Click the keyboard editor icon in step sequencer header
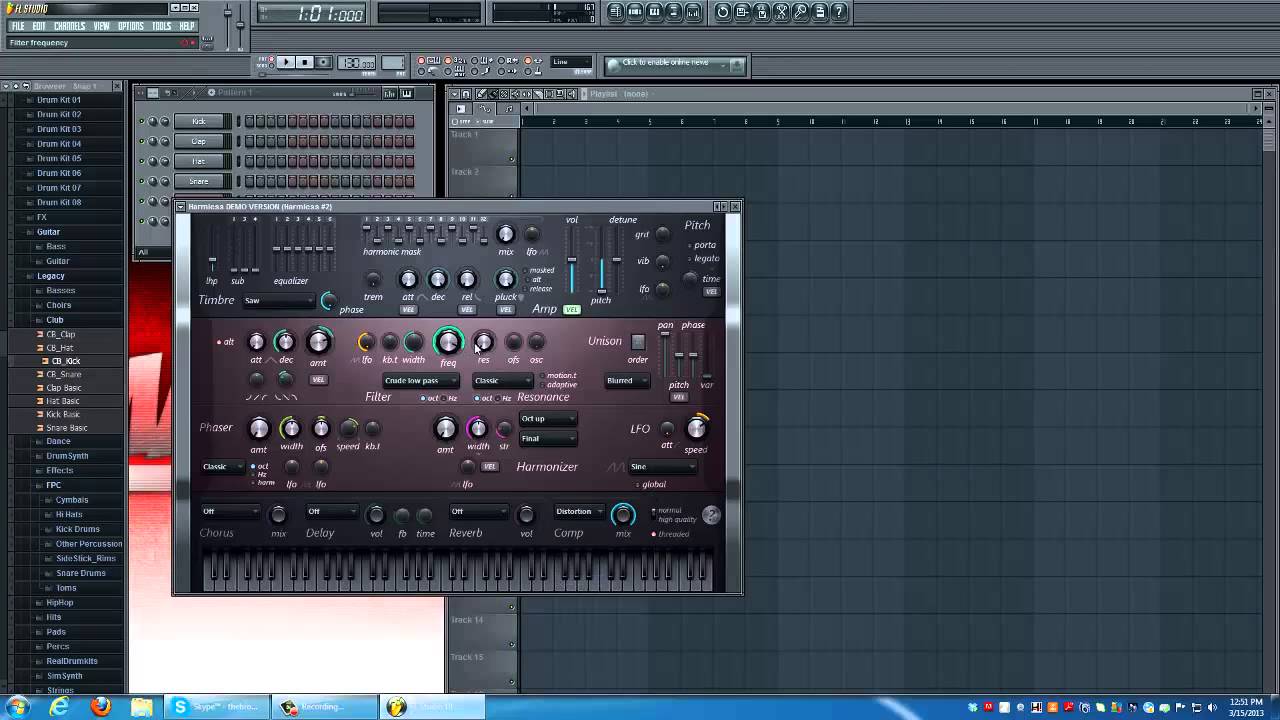 coord(406,93)
